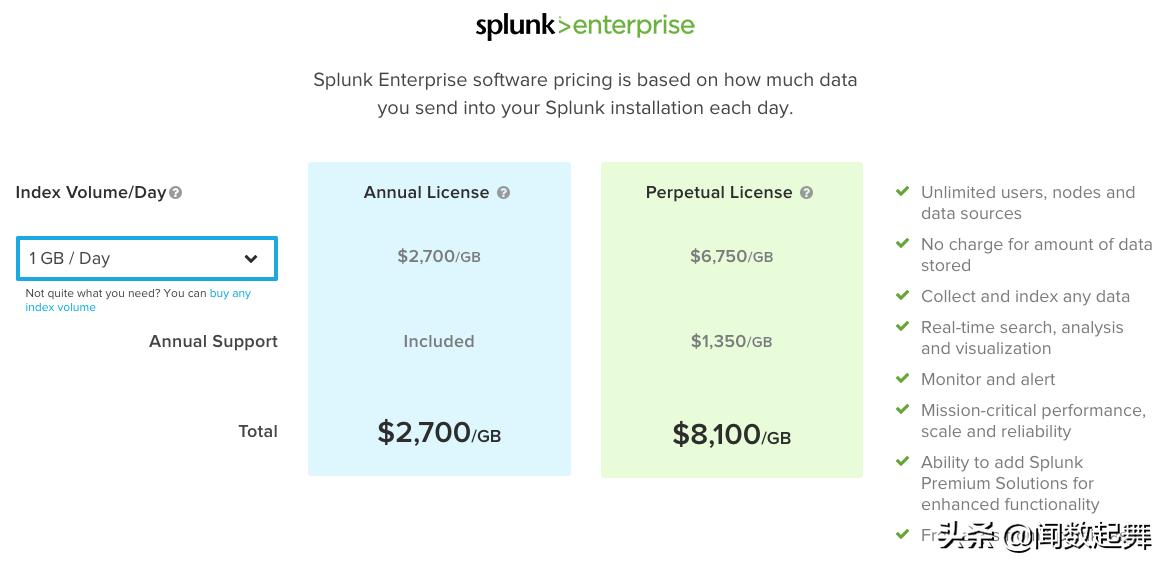This screenshot has height=568, width=1169.
Task: Click the Index Volume/Day label
Action: point(91,192)
